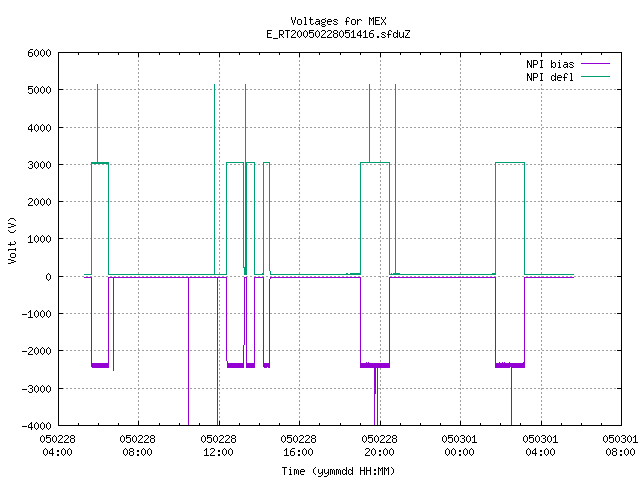
Task: Click the '050301 08:00' x-axis tick label
Action: 620,446
